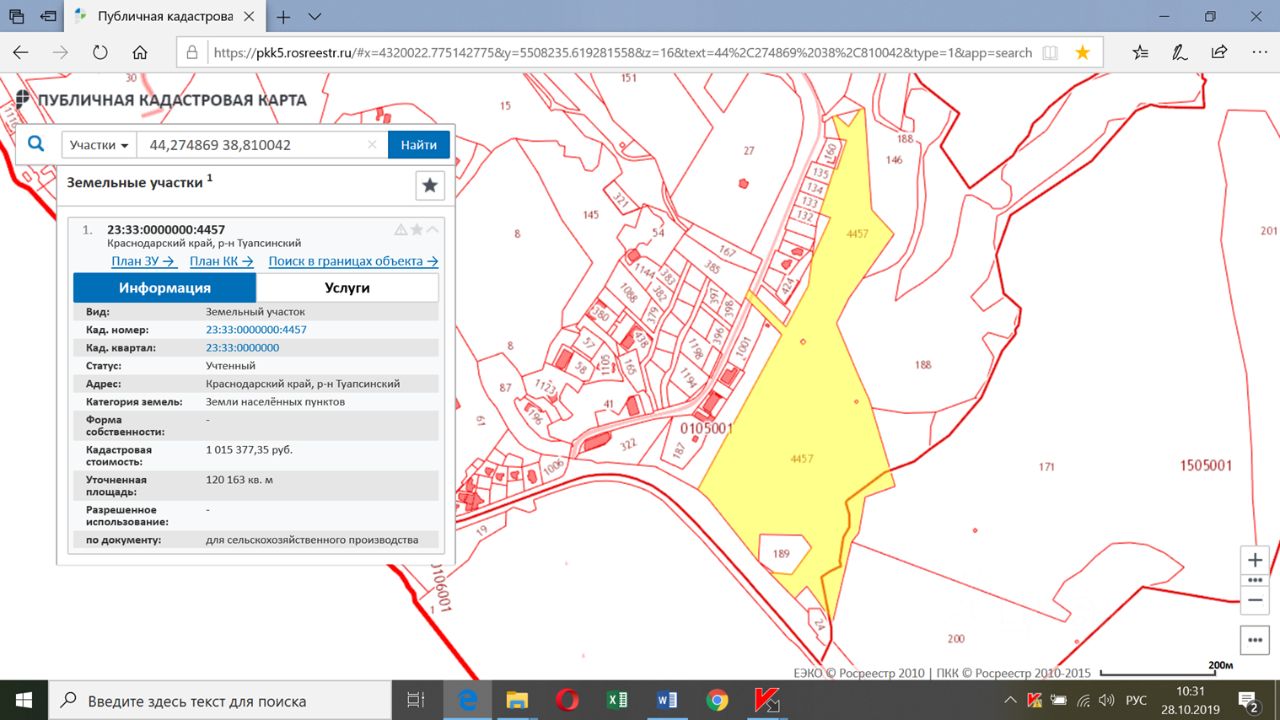Click the favorites star button in results header

430,185
